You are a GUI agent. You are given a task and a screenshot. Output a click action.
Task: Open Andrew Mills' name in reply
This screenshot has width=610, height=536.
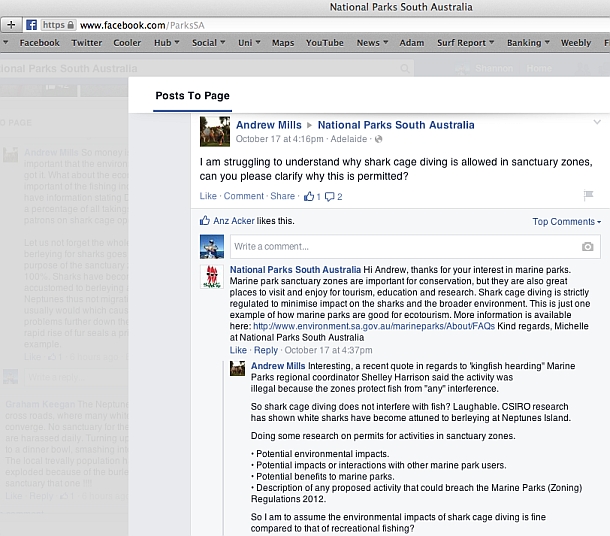[x=278, y=366]
